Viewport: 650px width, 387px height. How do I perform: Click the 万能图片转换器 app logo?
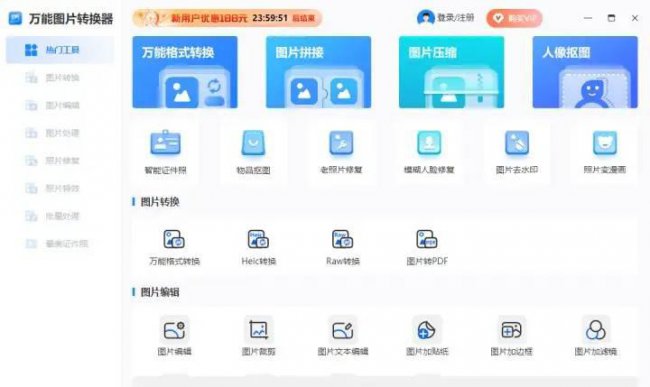point(15,18)
